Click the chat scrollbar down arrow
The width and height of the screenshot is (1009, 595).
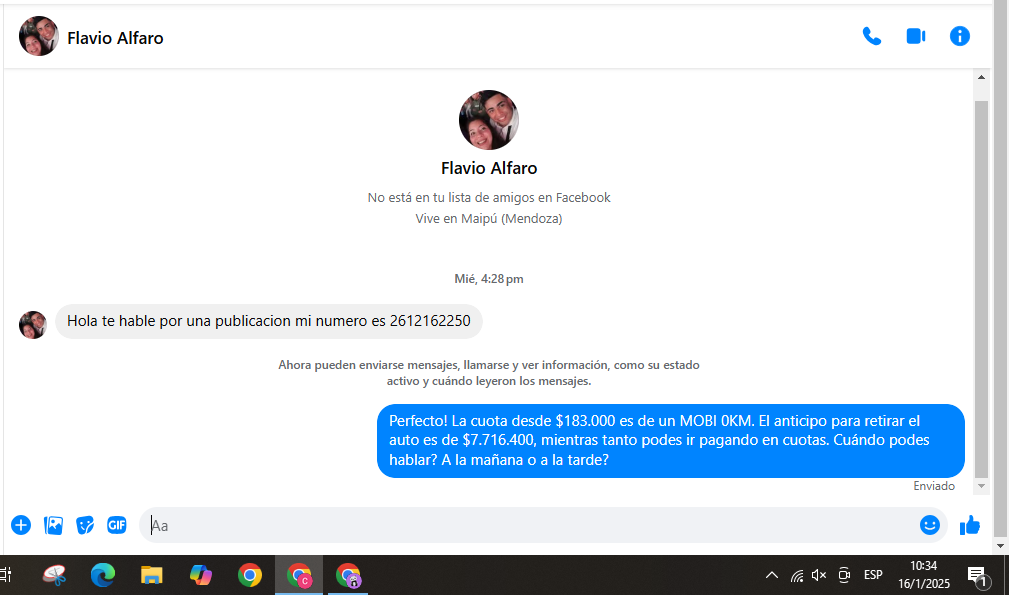pos(981,486)
